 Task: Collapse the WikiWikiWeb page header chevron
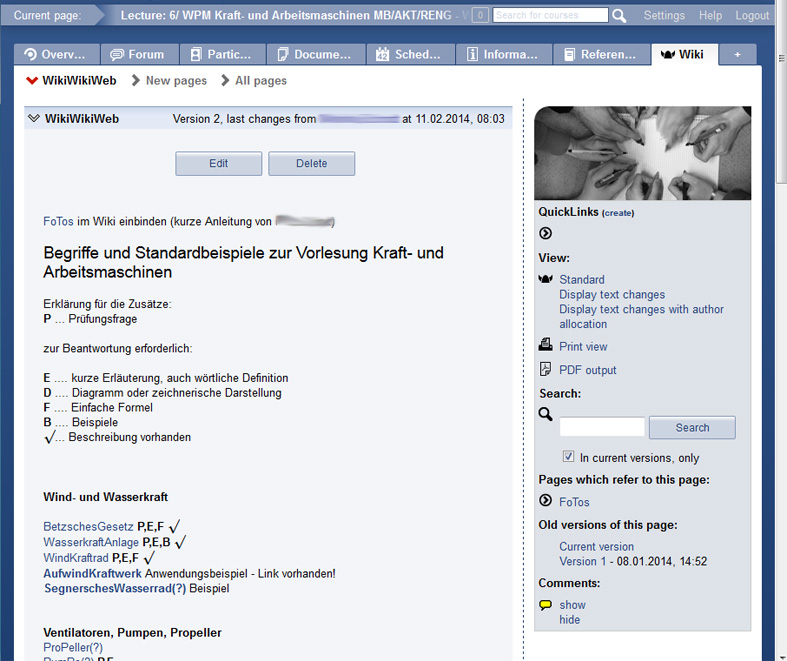(33, 119)
